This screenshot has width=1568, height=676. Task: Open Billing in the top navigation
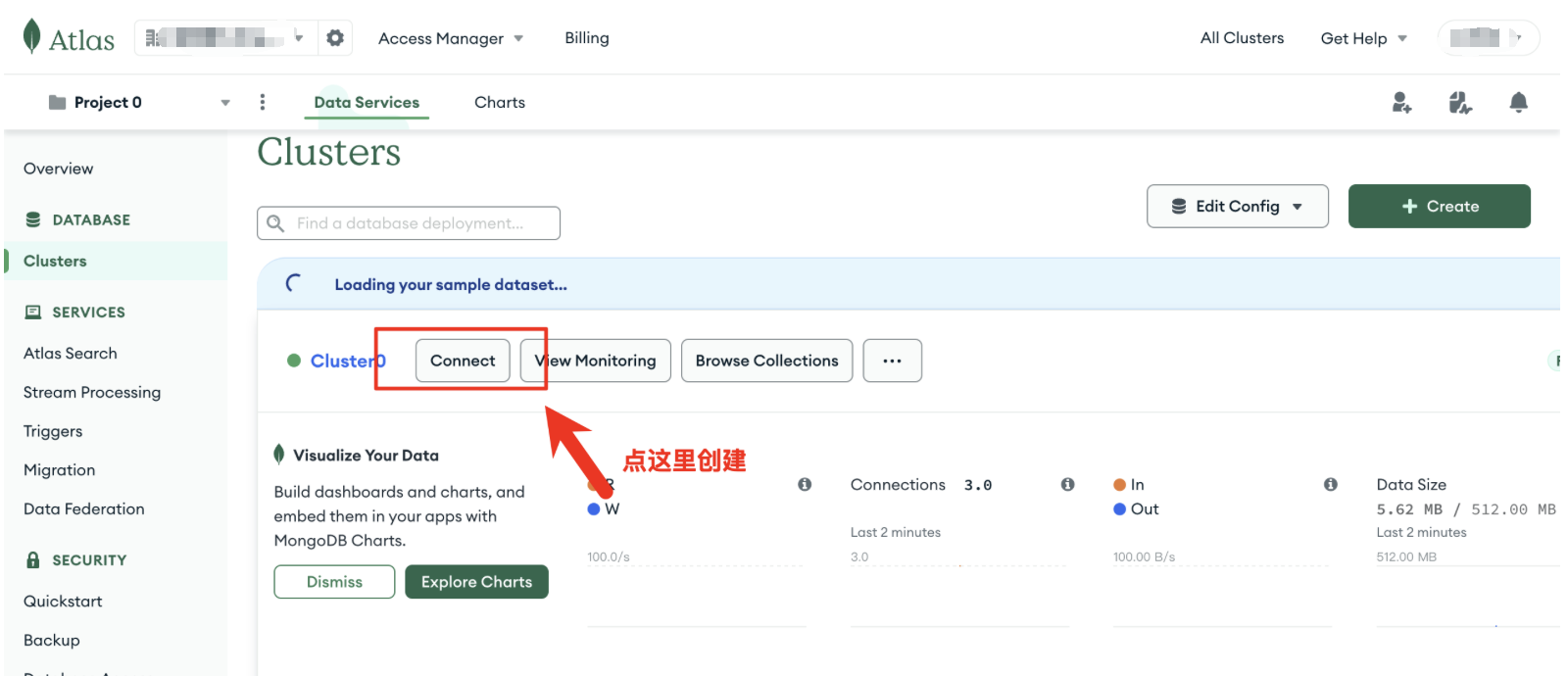(x=587, y=38)
